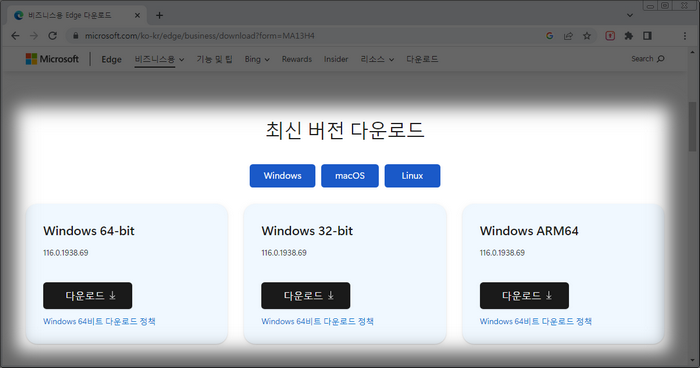Expand the tab search chevron

click(x=630, y=15)
